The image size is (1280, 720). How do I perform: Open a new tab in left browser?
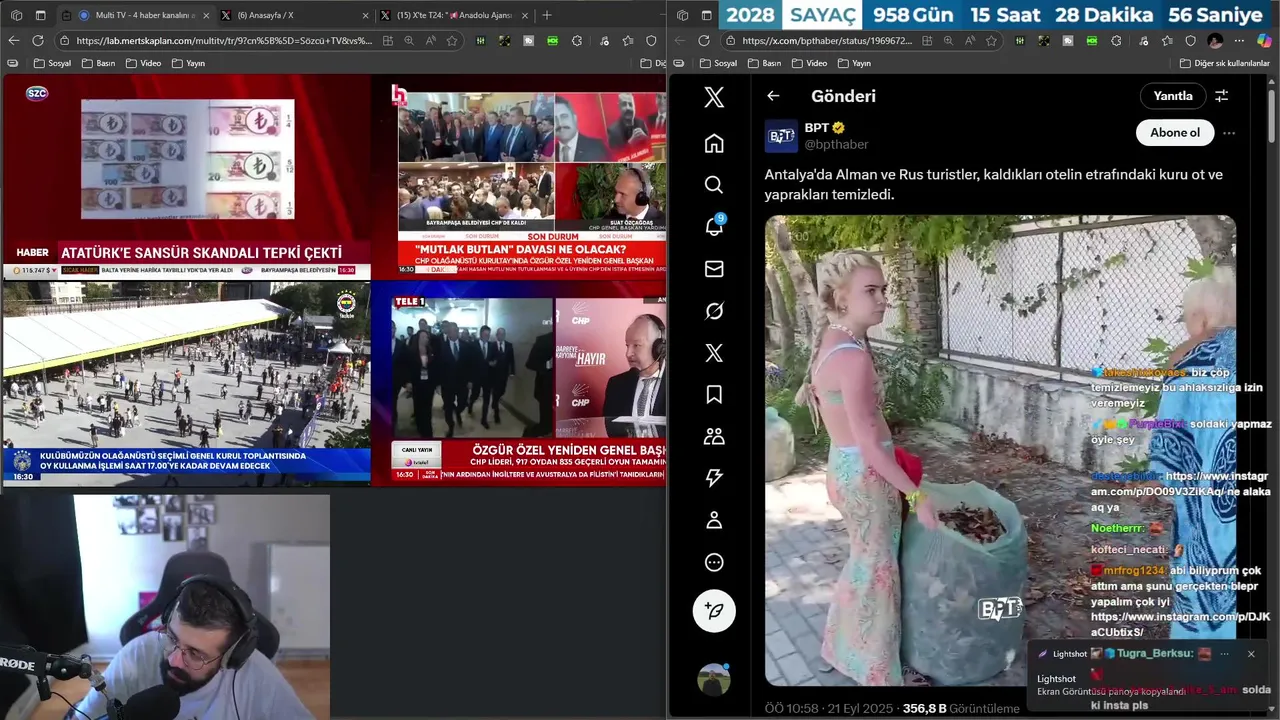546,15
